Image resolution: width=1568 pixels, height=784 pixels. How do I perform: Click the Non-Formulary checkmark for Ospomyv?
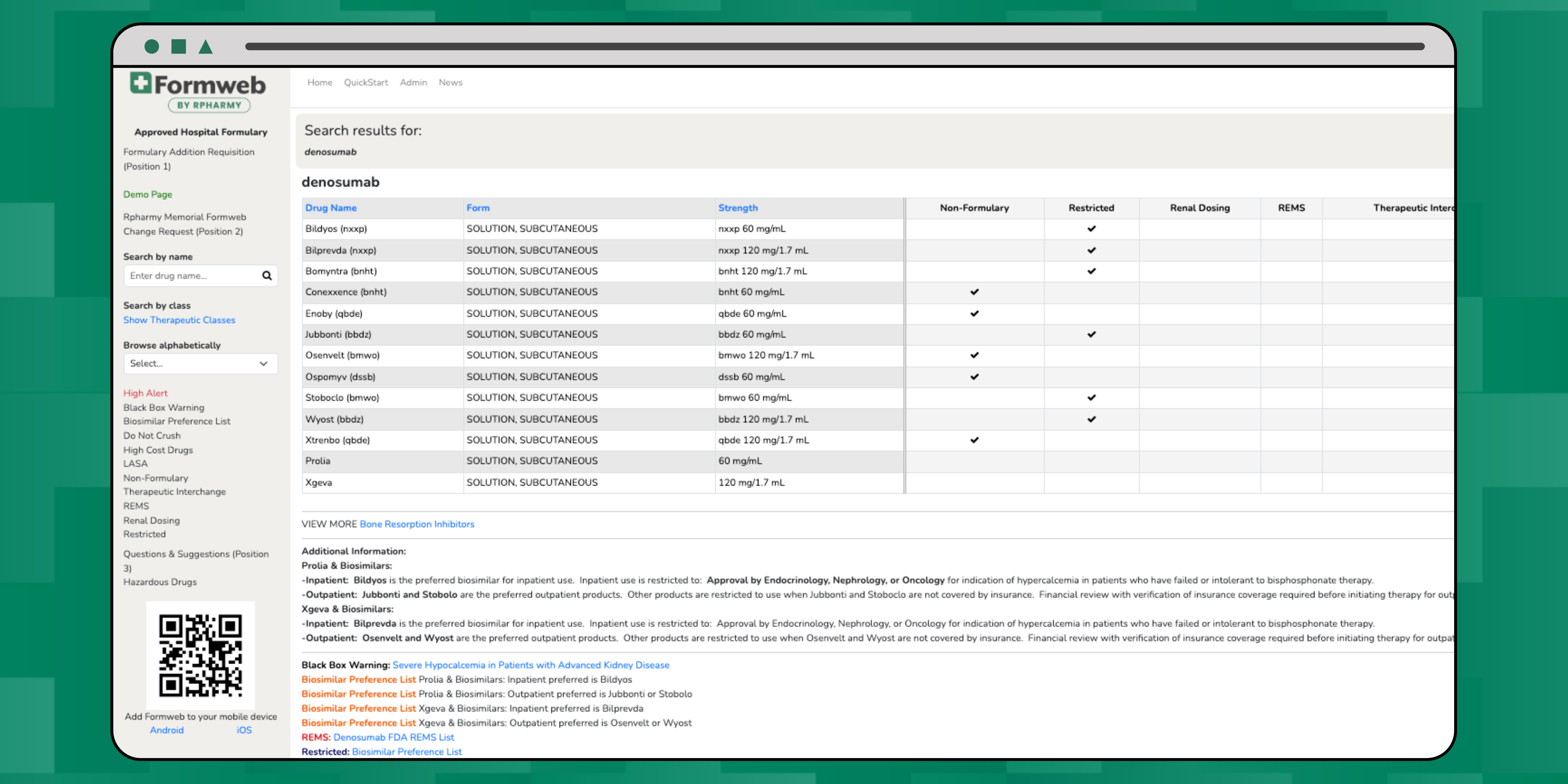975,377
